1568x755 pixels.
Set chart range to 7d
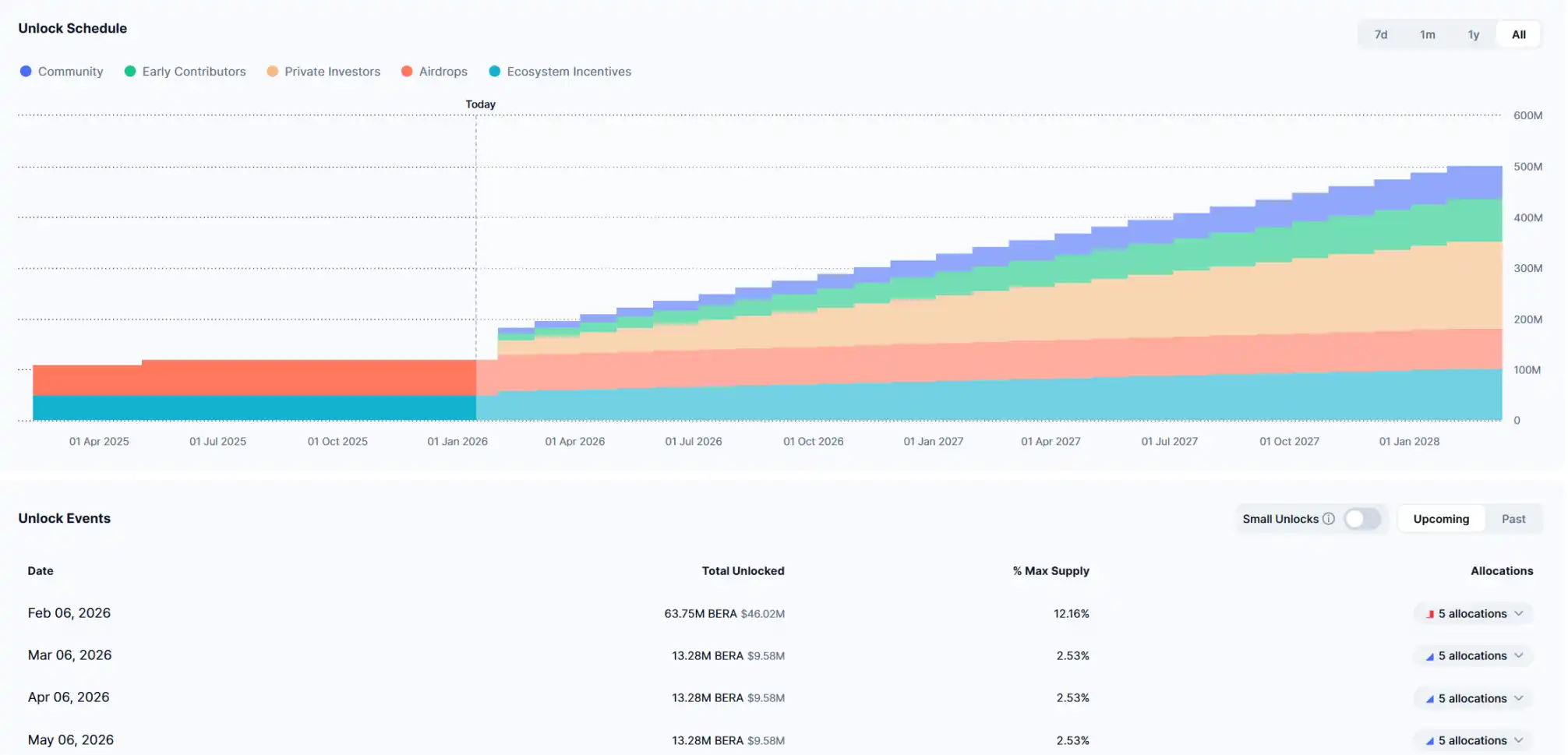pyautogui.click(x=1380, y=35)
